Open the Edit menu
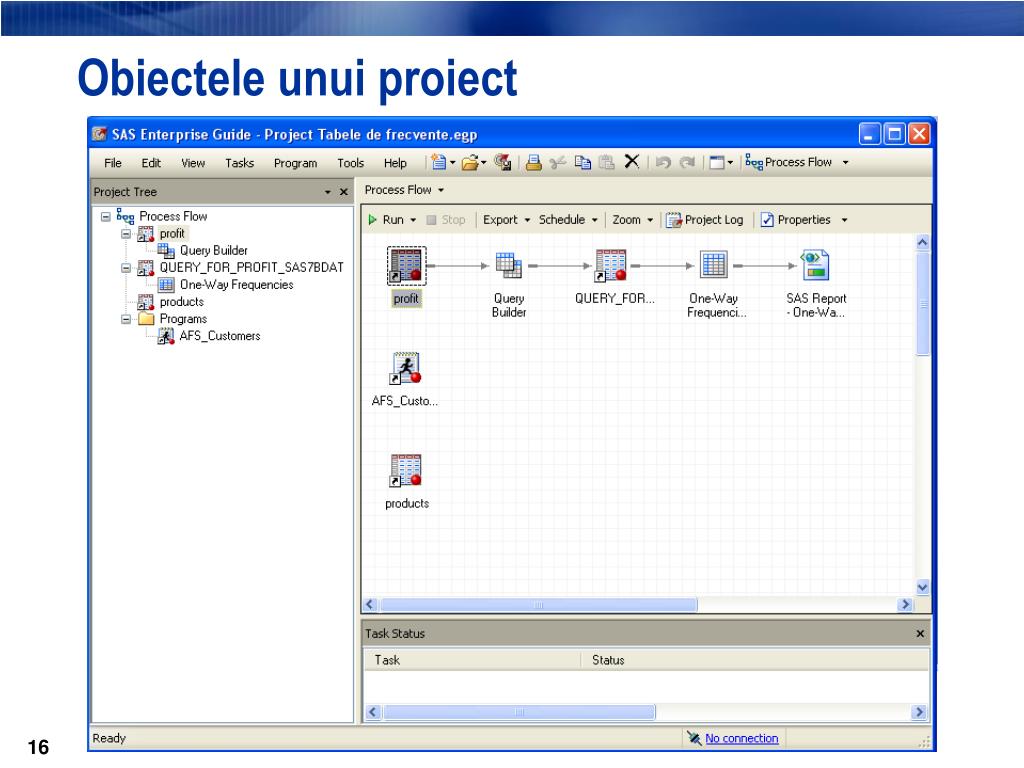This screenshot has height=768, width=1024. coord(151,163)
